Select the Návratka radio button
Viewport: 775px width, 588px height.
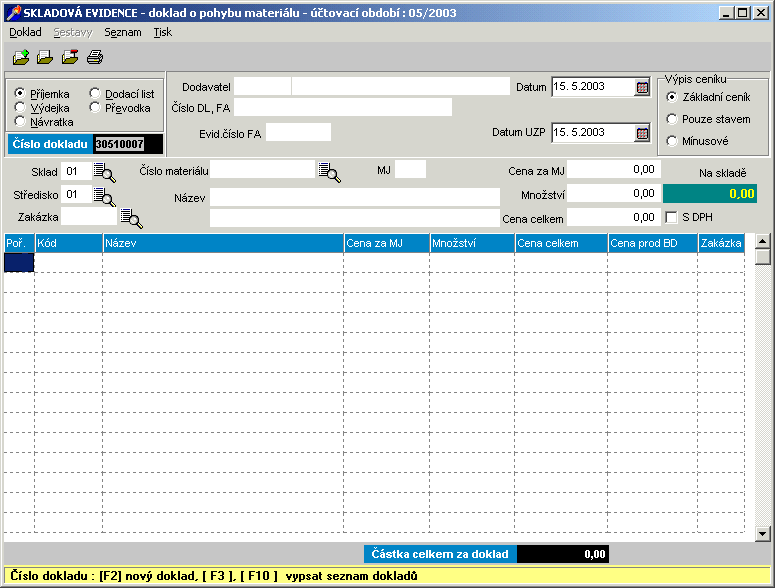[x=20, y=121]
